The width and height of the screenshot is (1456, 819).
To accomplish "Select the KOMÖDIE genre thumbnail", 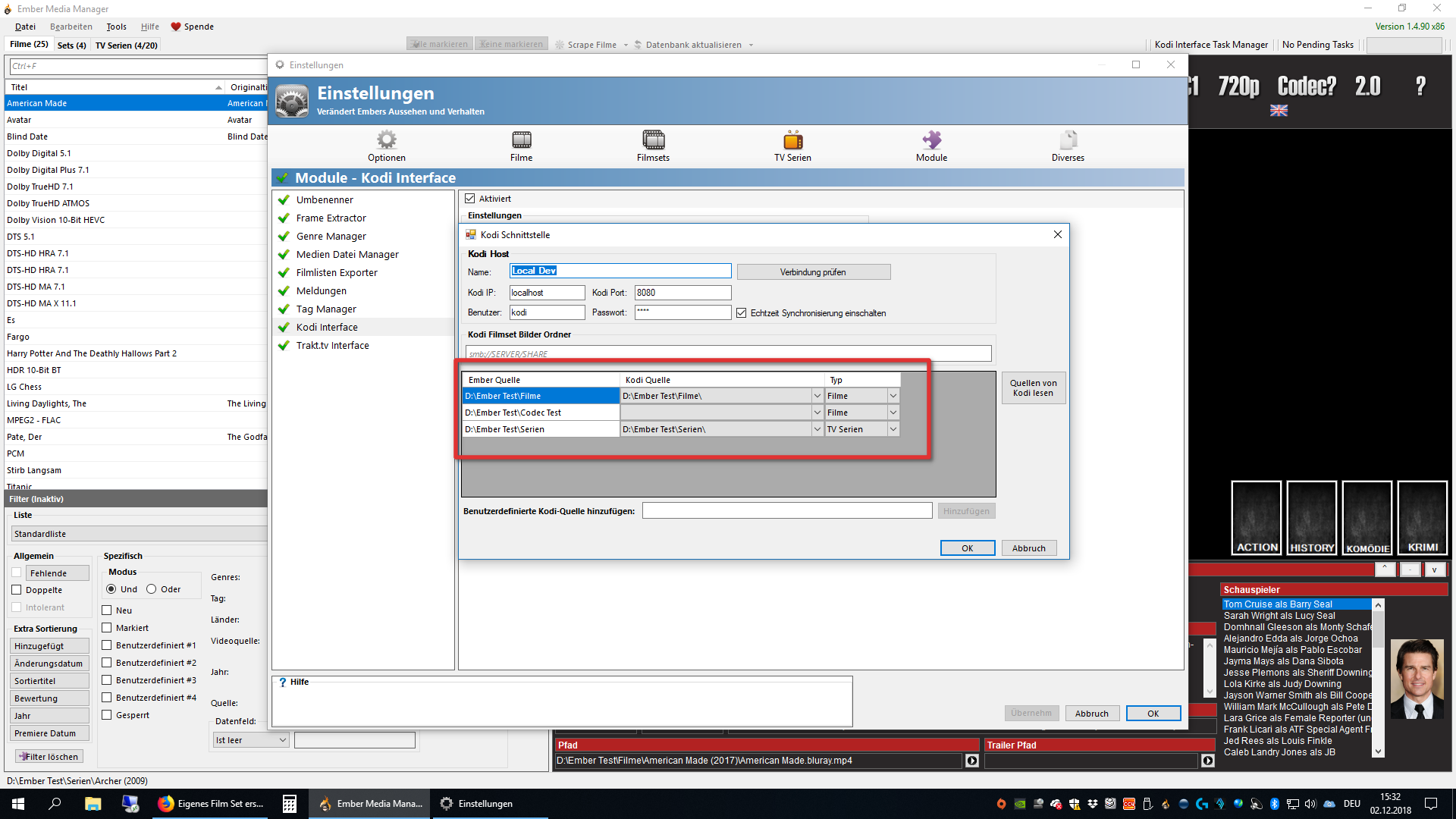I will tap(1367, 518).
